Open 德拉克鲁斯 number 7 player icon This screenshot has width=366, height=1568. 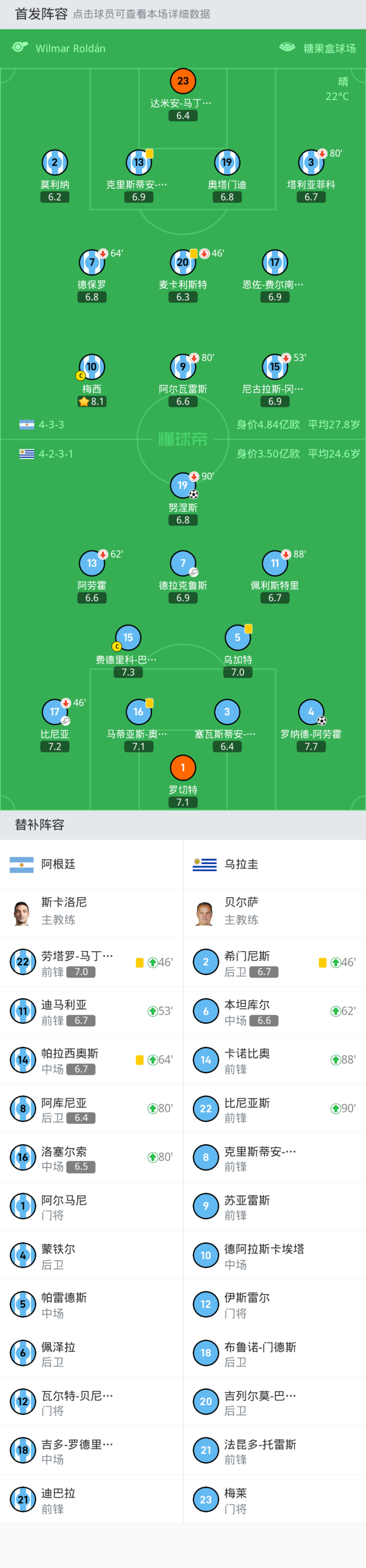click(183, 563)
